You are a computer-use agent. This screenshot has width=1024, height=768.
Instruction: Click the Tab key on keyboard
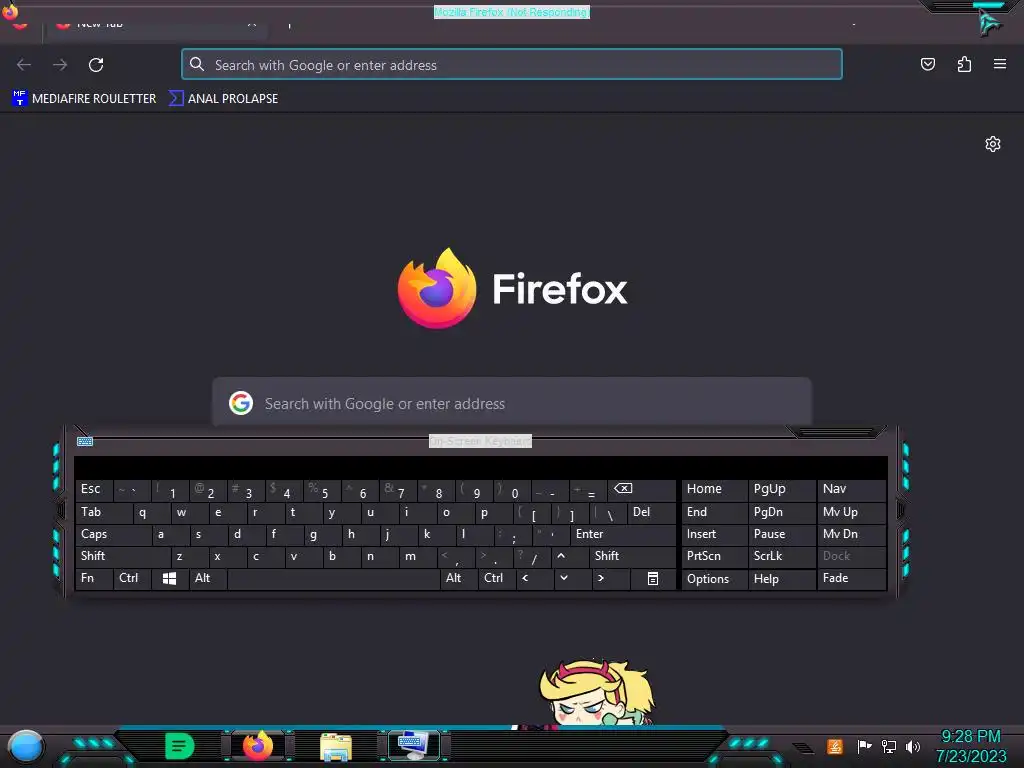[x=103, y=512]
